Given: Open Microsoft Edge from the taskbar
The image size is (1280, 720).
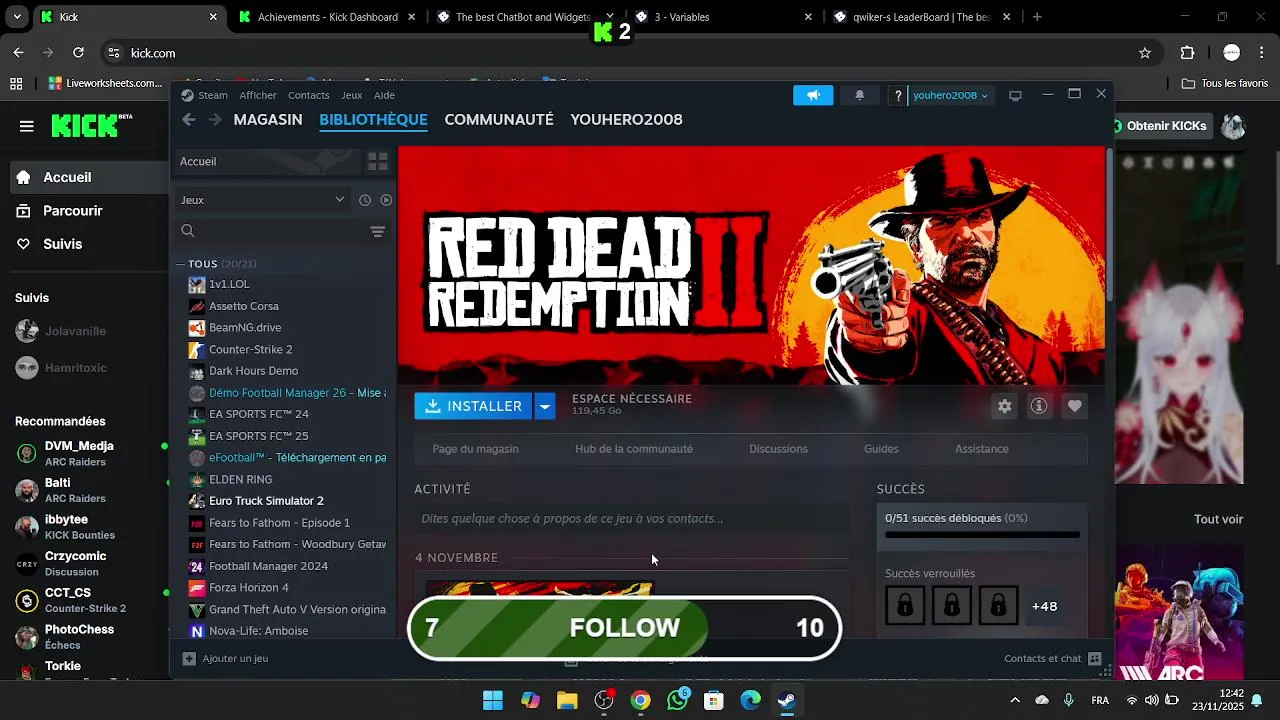Looking at the screenshot, I should 751,701.
